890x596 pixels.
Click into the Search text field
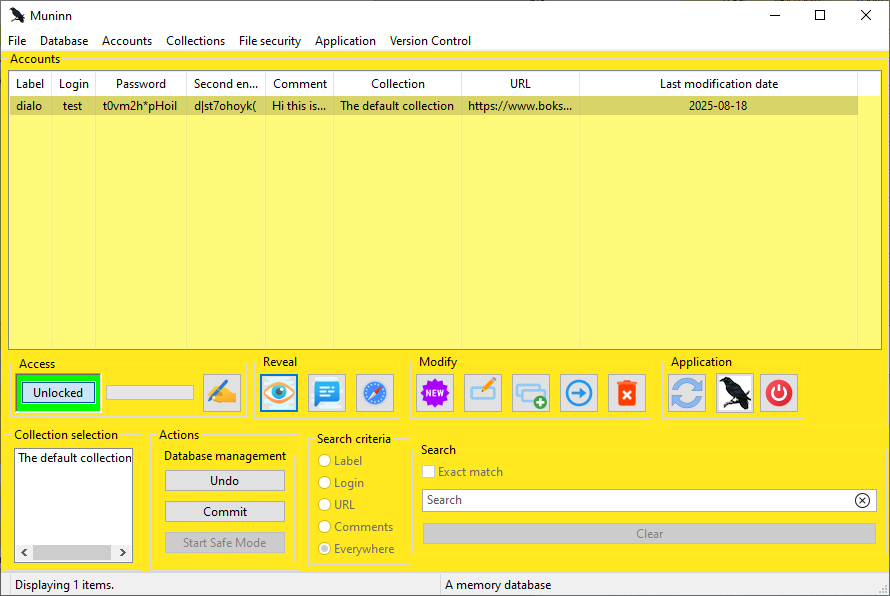pos(636,500)
